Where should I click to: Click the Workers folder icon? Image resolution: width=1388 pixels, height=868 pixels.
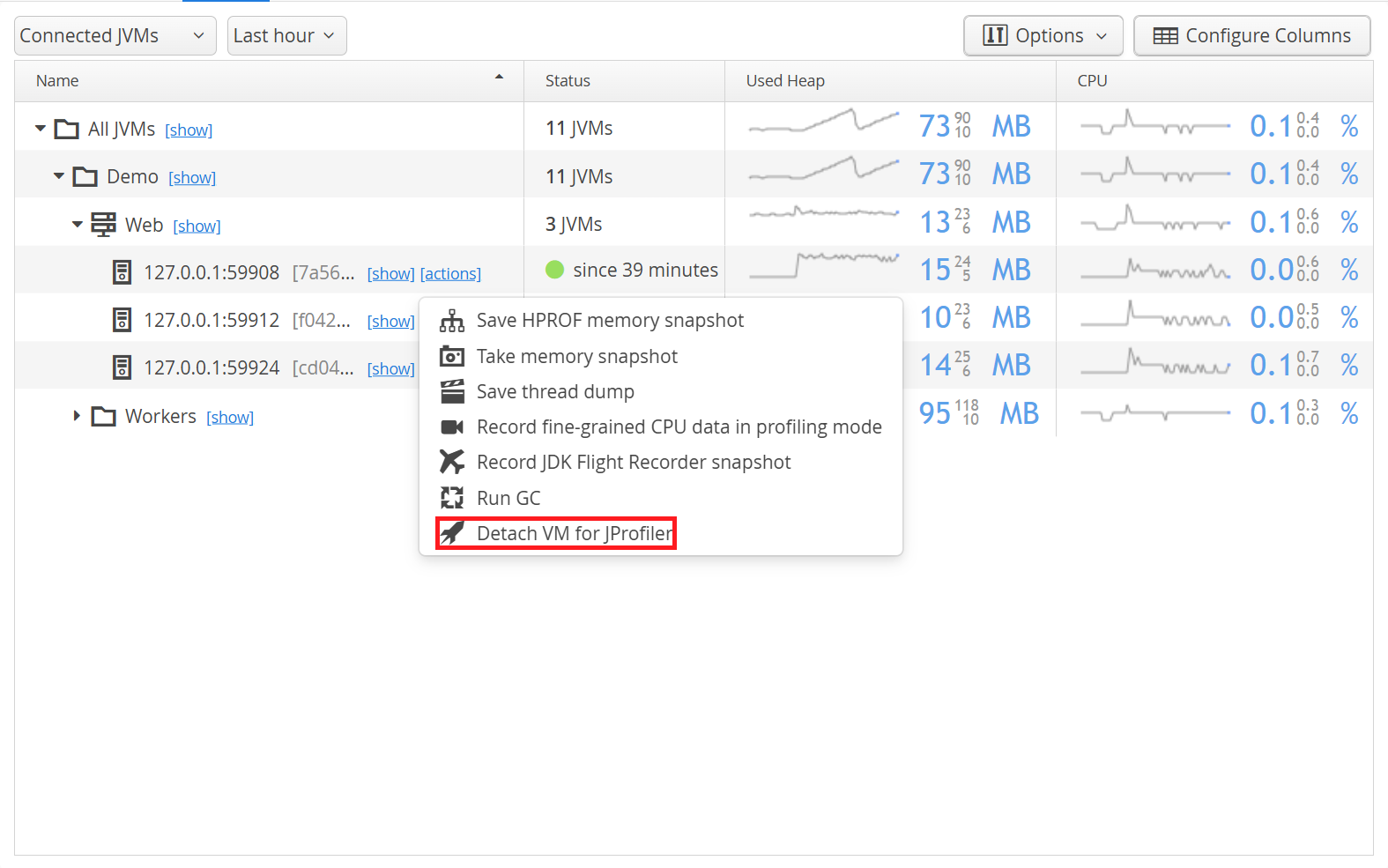coord(103,416)
